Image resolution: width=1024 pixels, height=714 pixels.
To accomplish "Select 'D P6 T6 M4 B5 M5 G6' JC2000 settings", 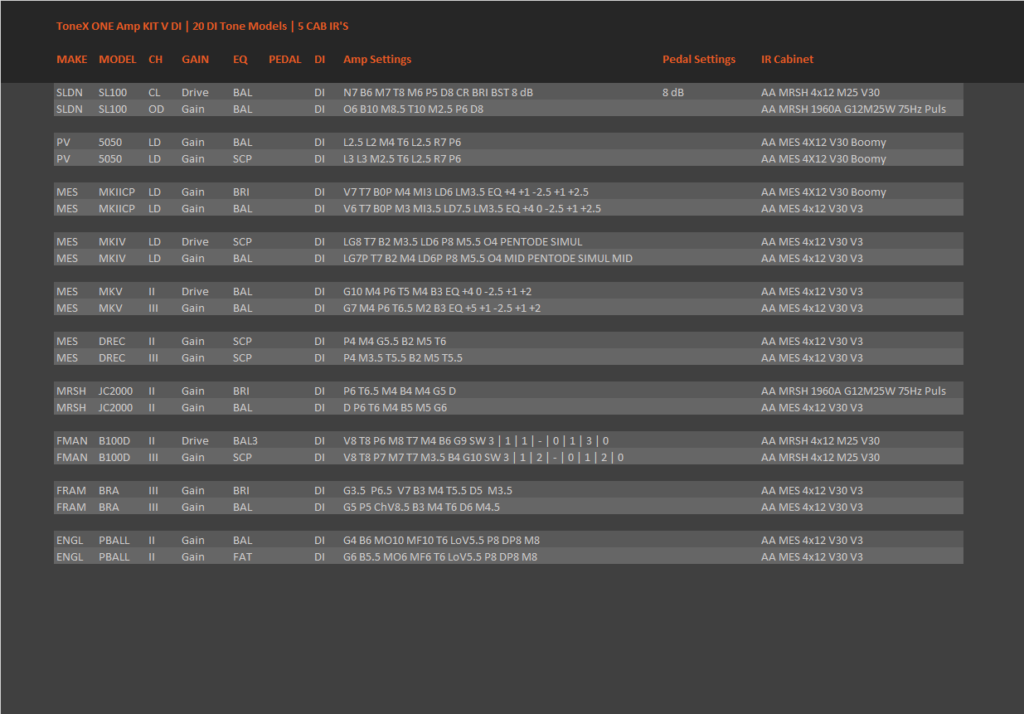I will coord(395,408).
